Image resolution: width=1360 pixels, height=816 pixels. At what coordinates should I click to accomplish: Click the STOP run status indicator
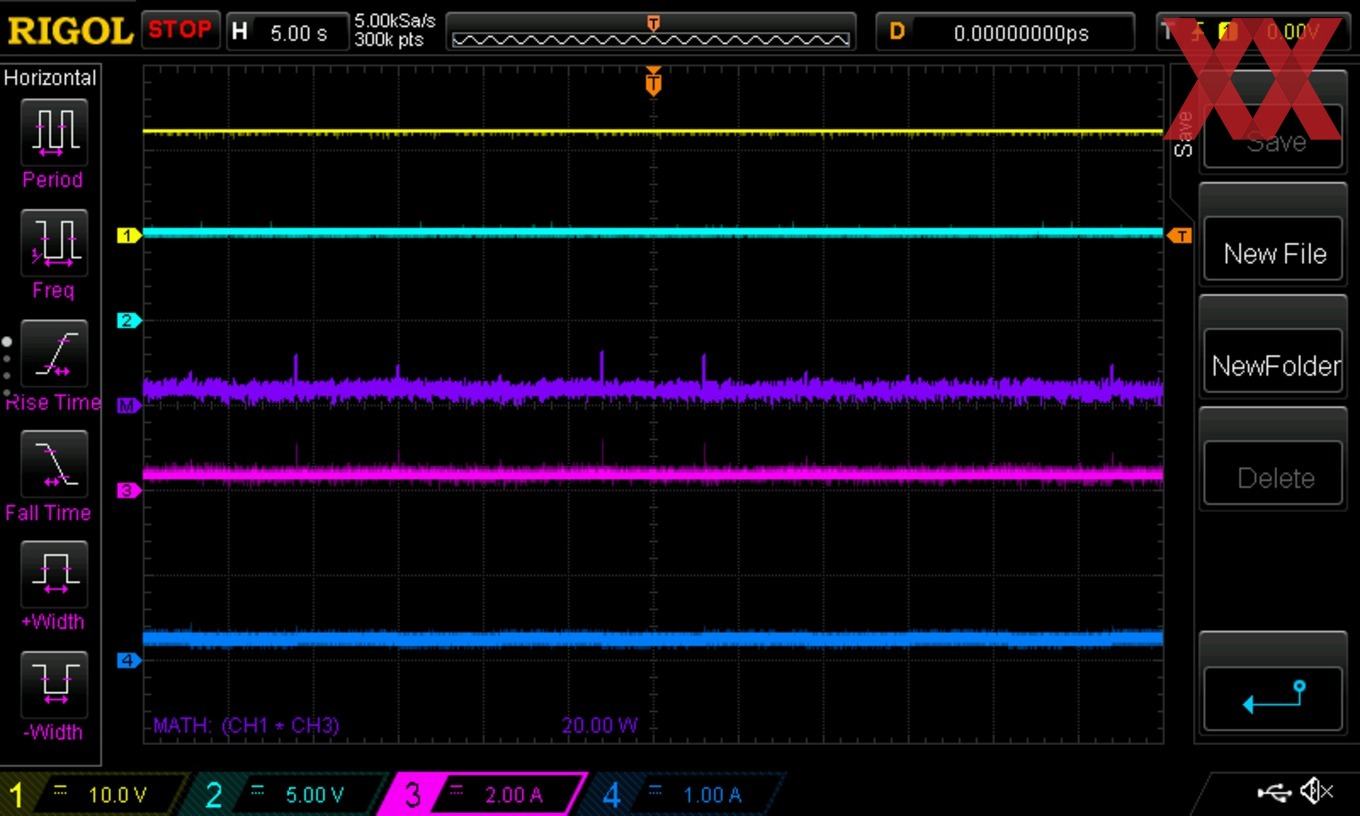180,30
